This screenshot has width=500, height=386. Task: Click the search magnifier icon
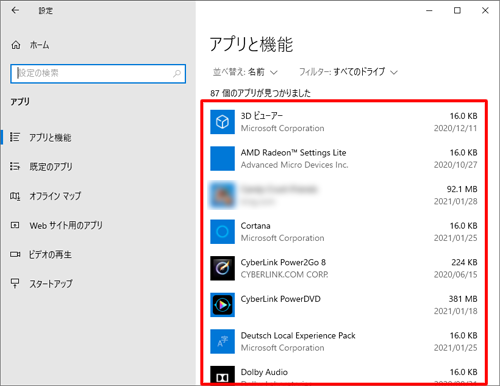click(x=177, y=73)
